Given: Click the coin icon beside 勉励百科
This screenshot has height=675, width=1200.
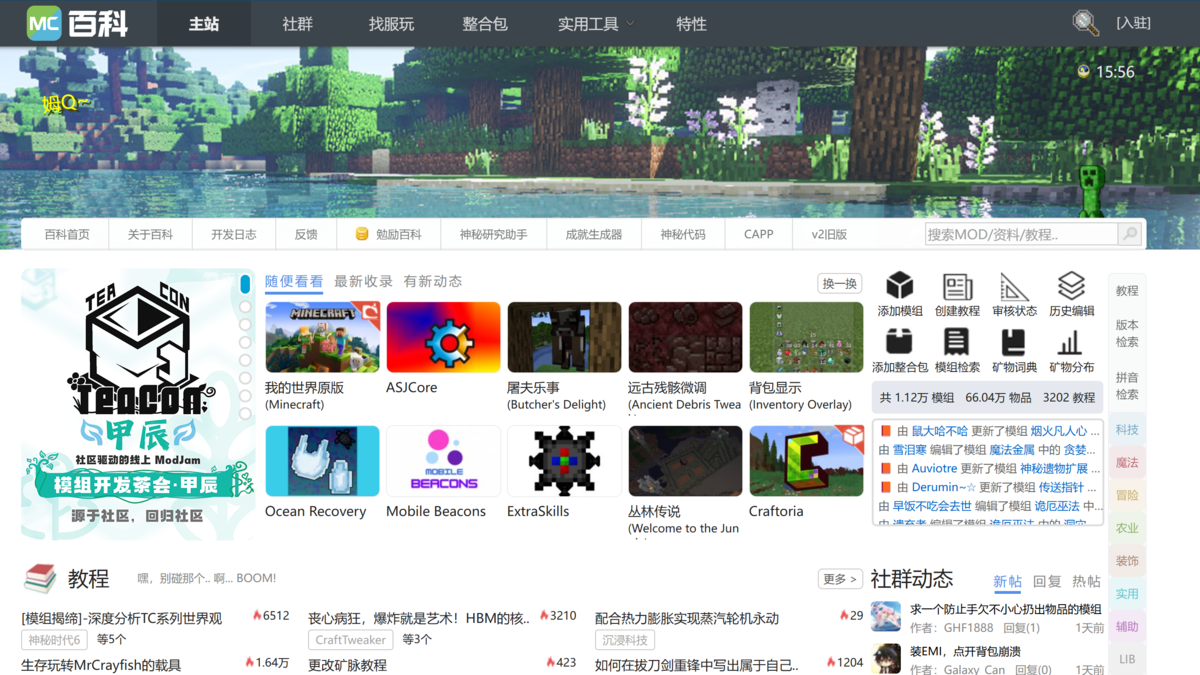Looking at the screenshot, I should pyautogui.click(x=362, y=234).
